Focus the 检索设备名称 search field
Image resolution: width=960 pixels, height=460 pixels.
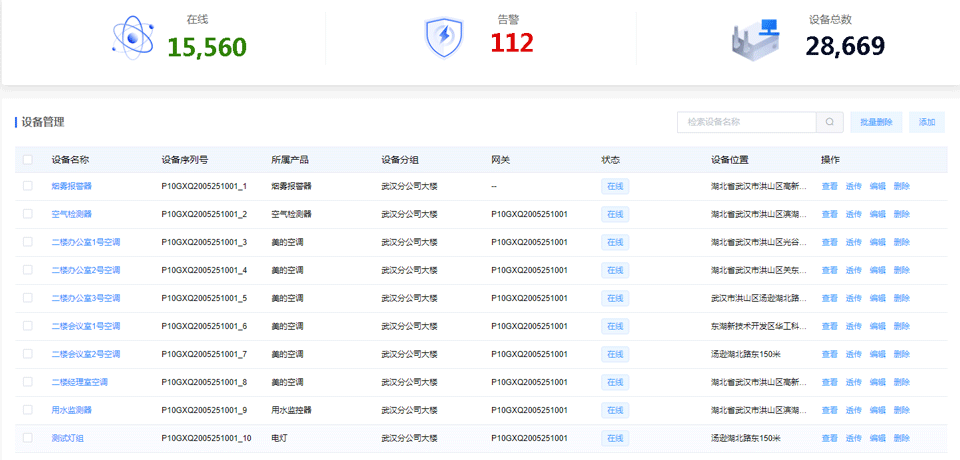(x=746, y=122)
